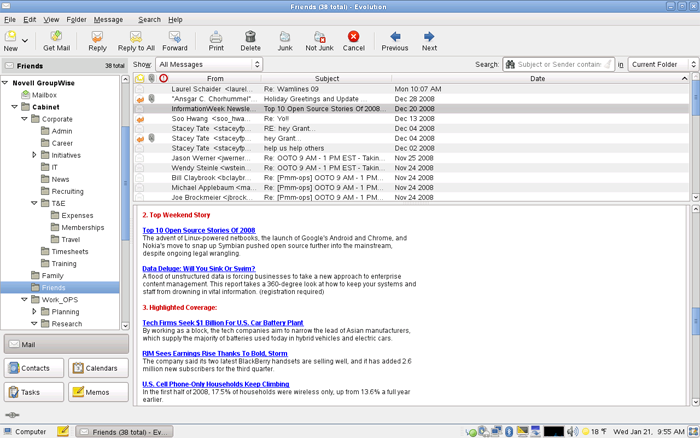
Task: Collapse the T&E folder
Action: [34, 203]
